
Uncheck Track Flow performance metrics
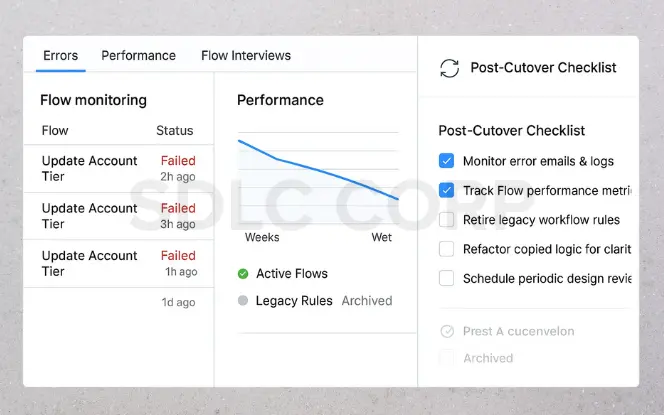pos(446,190)
